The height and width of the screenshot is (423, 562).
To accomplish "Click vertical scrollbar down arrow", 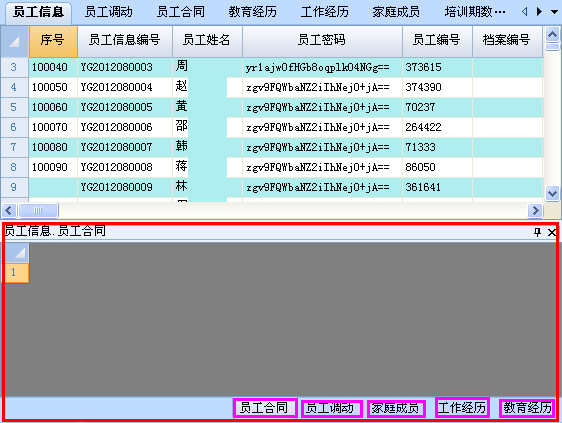I will [552, 194].
